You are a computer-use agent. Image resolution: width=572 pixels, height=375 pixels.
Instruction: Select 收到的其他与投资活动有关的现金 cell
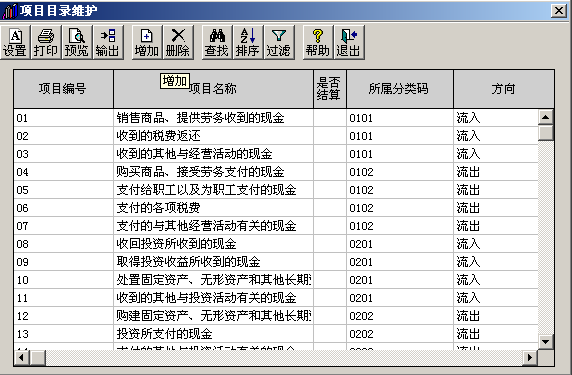coord(213,298)
